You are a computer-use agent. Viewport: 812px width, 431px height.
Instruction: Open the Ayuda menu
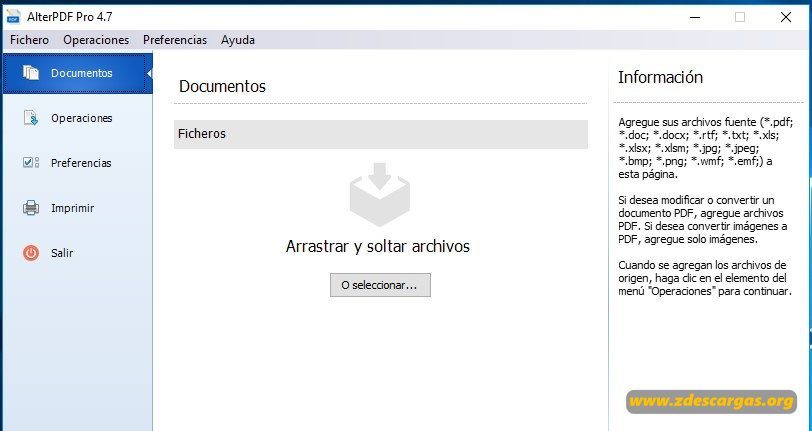pyautogui.click(x=238, y=40)
